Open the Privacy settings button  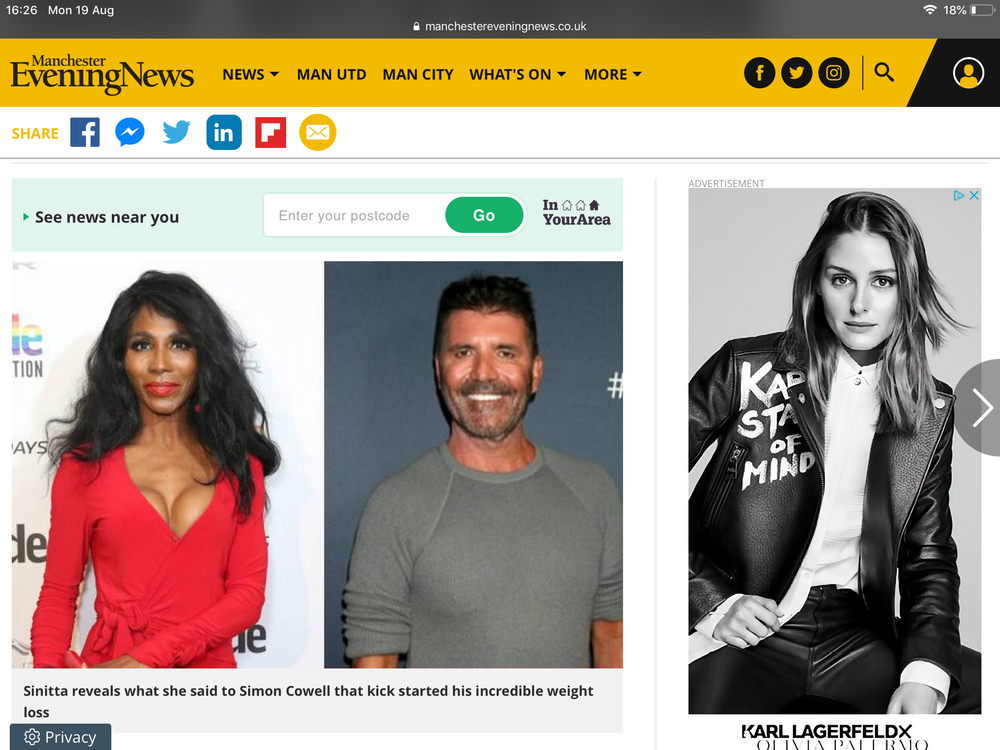61,737
